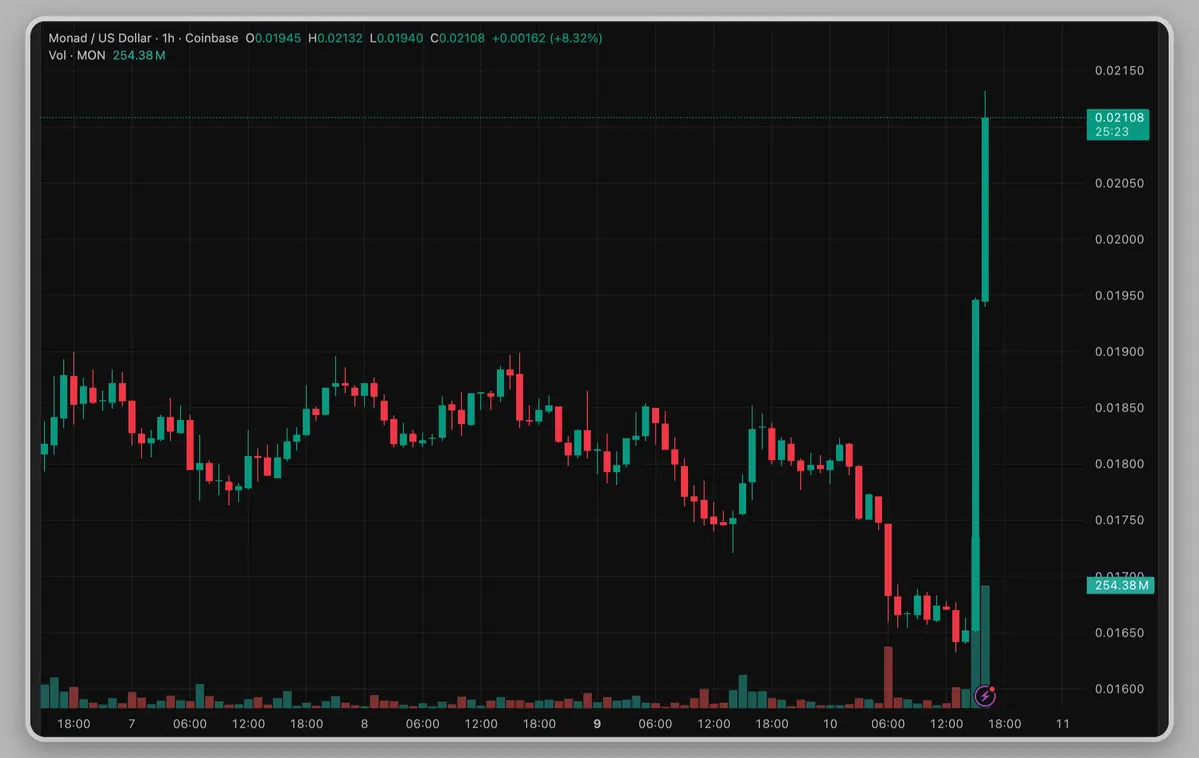Image resolution: width=1199 pixels, height=758 pixels.
Task: Click the 0.01900 price axis label
Action: pos(1119,352)
